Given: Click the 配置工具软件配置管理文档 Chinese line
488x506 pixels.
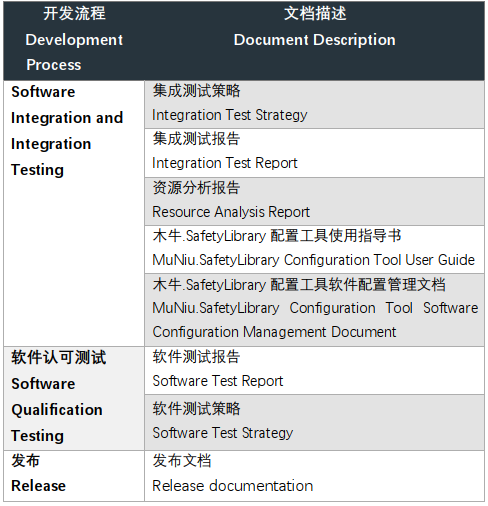Looking at the screenshot, I should pos(299,285).
